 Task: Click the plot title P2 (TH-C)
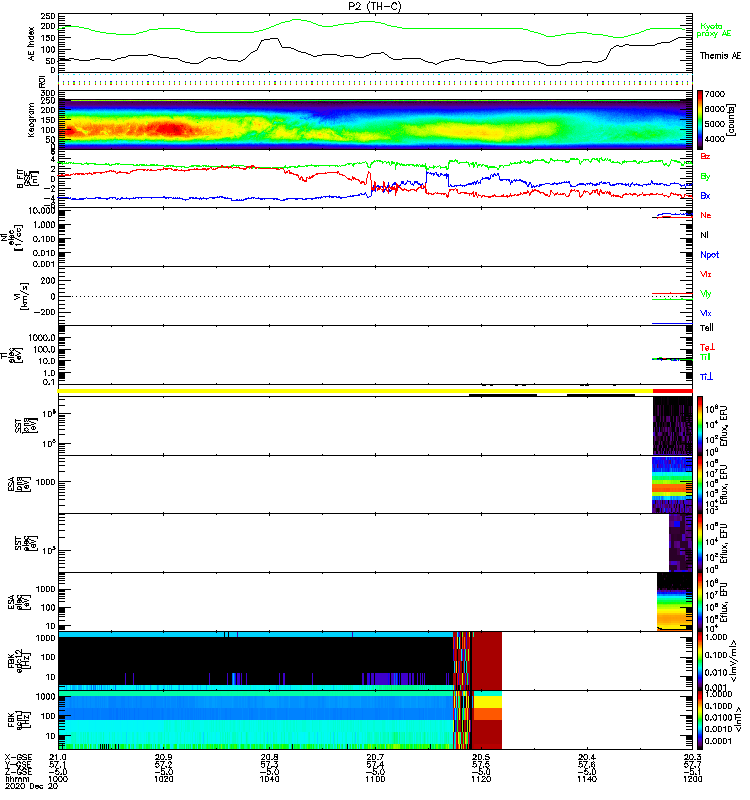tap(374, 7)
